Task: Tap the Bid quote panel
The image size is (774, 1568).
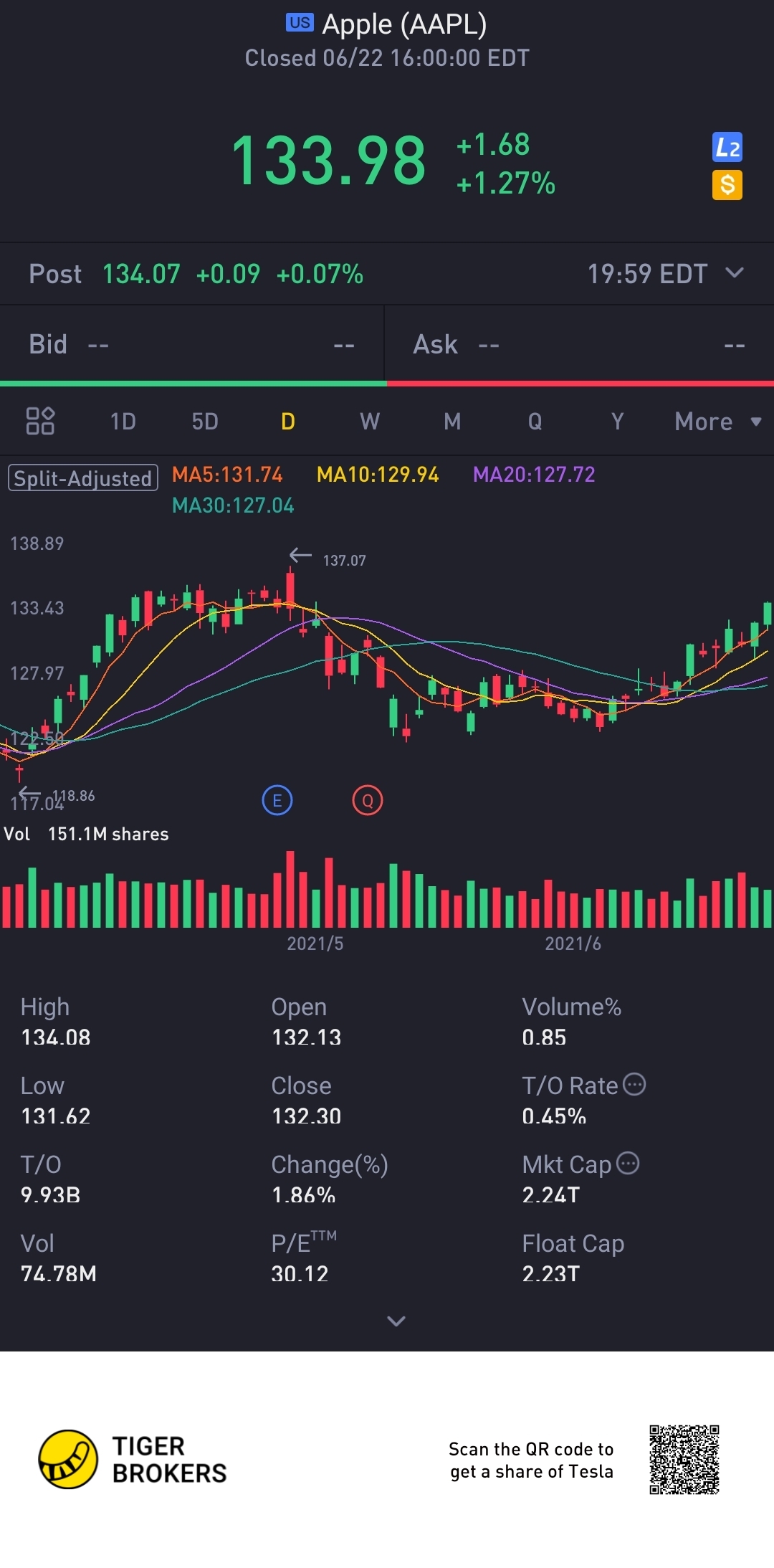Action: point(192,345)
